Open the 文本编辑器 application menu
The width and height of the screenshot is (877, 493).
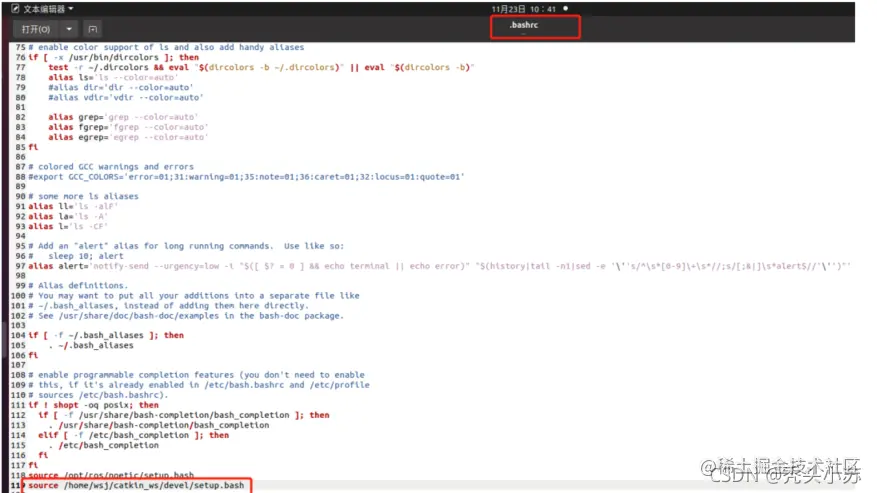pyautogui.click(x=44, y=9)
